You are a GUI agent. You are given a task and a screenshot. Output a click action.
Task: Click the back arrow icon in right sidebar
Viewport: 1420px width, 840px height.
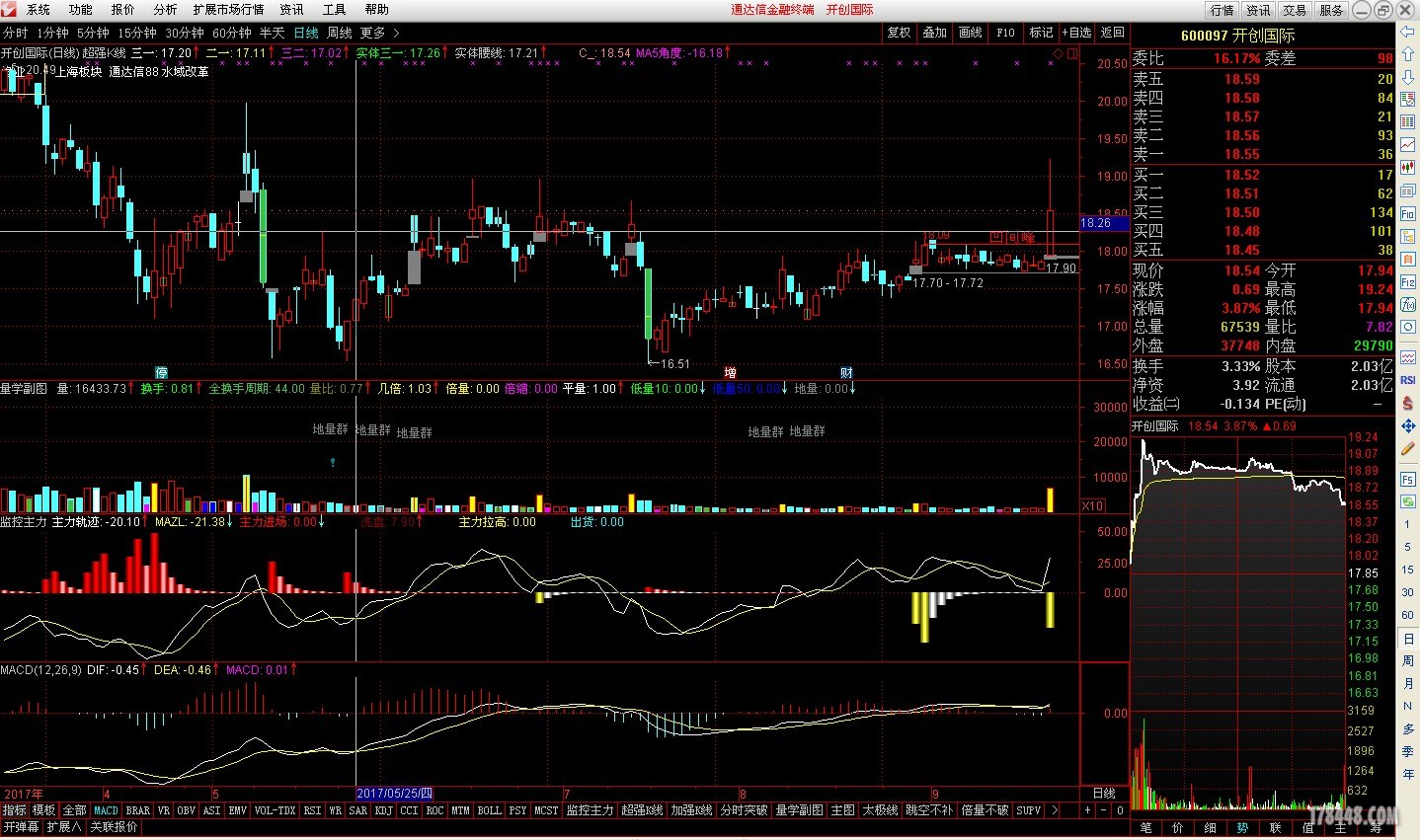[x=1407, y=33]
